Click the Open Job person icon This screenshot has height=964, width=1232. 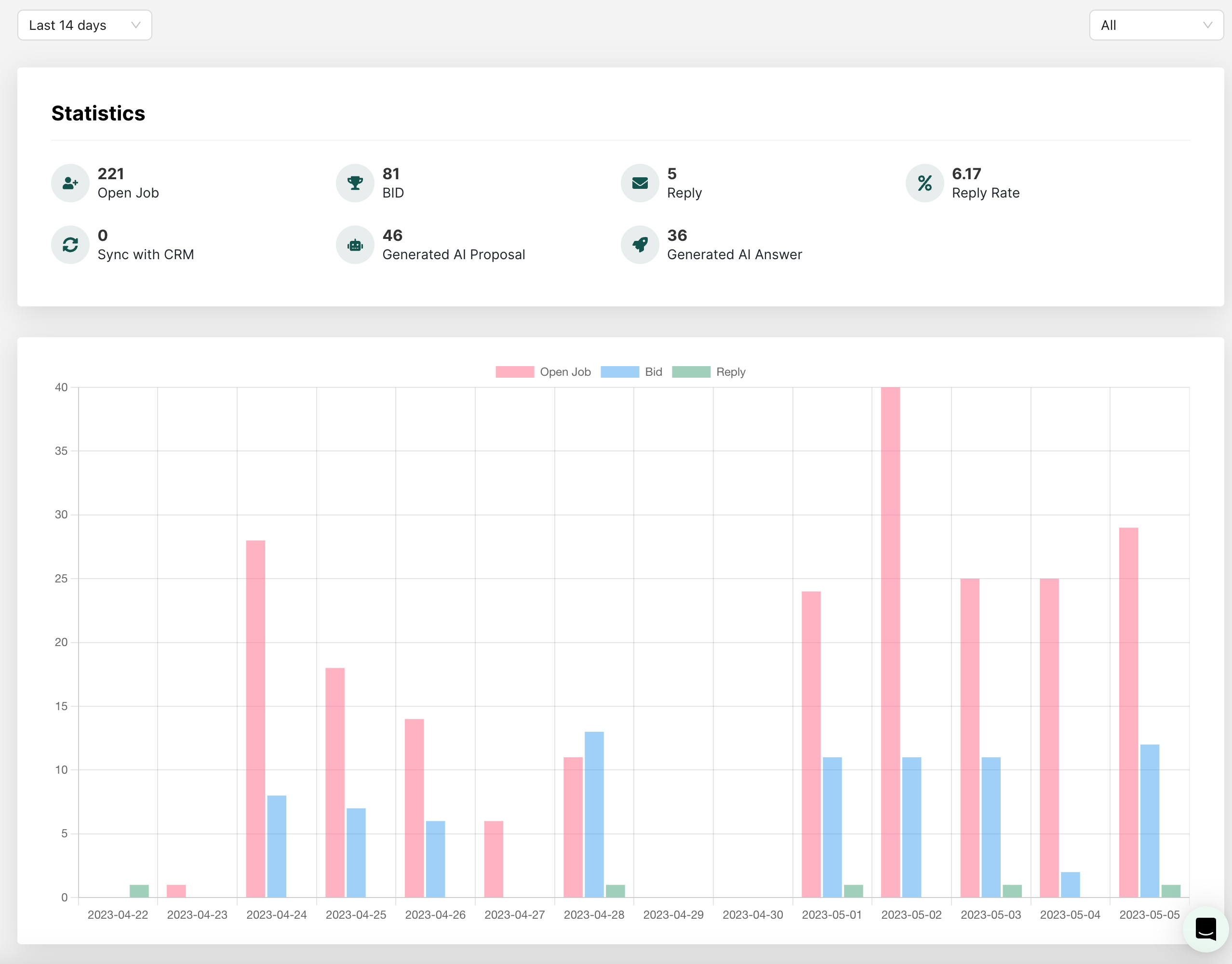70,183
